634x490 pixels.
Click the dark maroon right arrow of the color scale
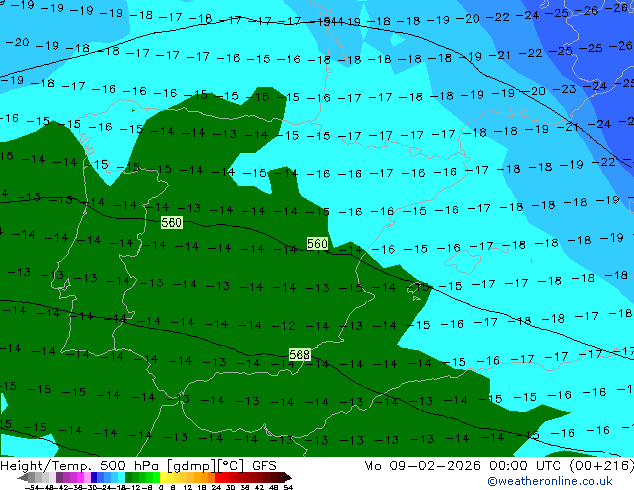click(287, 477)
